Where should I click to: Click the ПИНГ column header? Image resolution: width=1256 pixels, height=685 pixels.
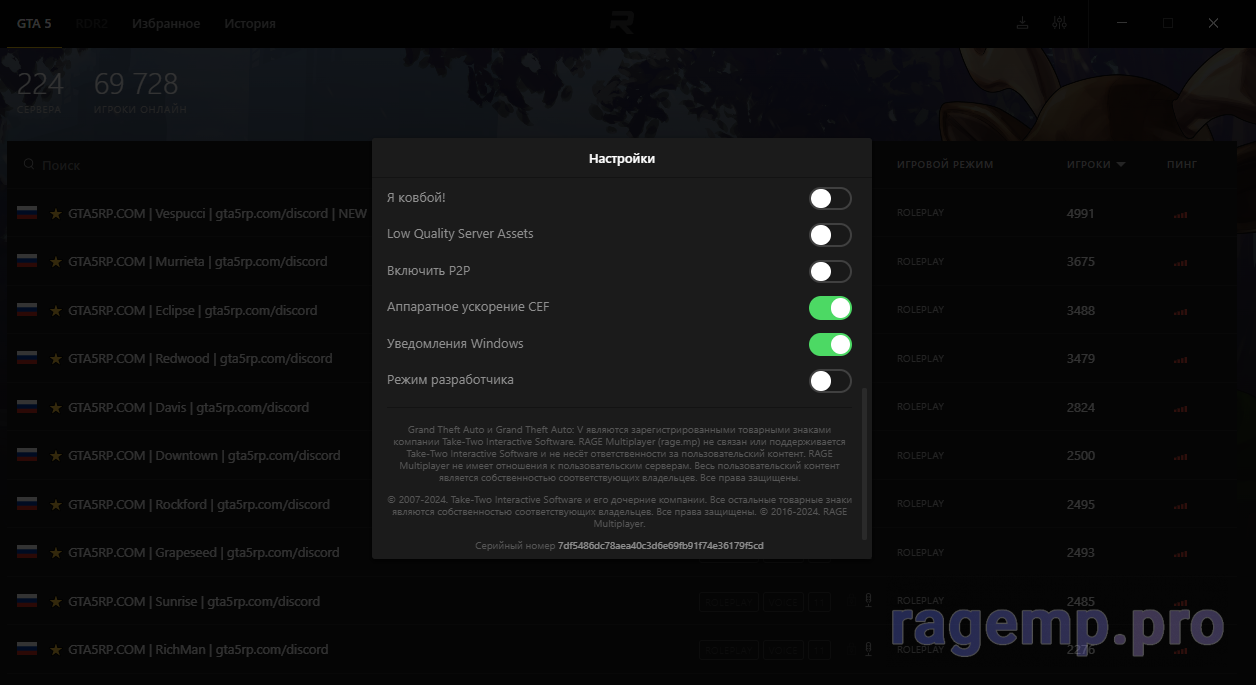(x=1182, y=164)
